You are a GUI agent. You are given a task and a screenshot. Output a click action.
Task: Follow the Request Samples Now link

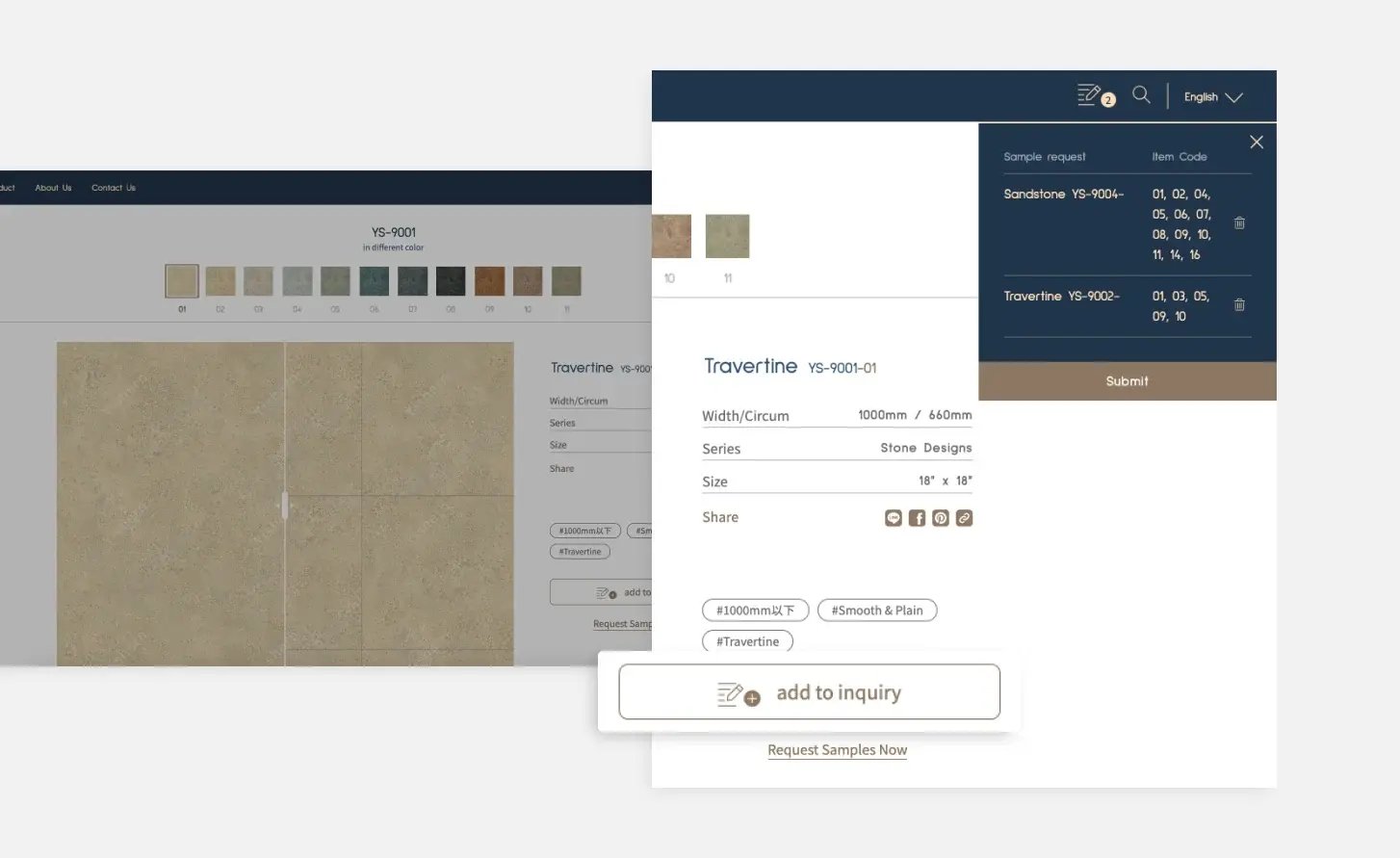click(x=837, y=750)
